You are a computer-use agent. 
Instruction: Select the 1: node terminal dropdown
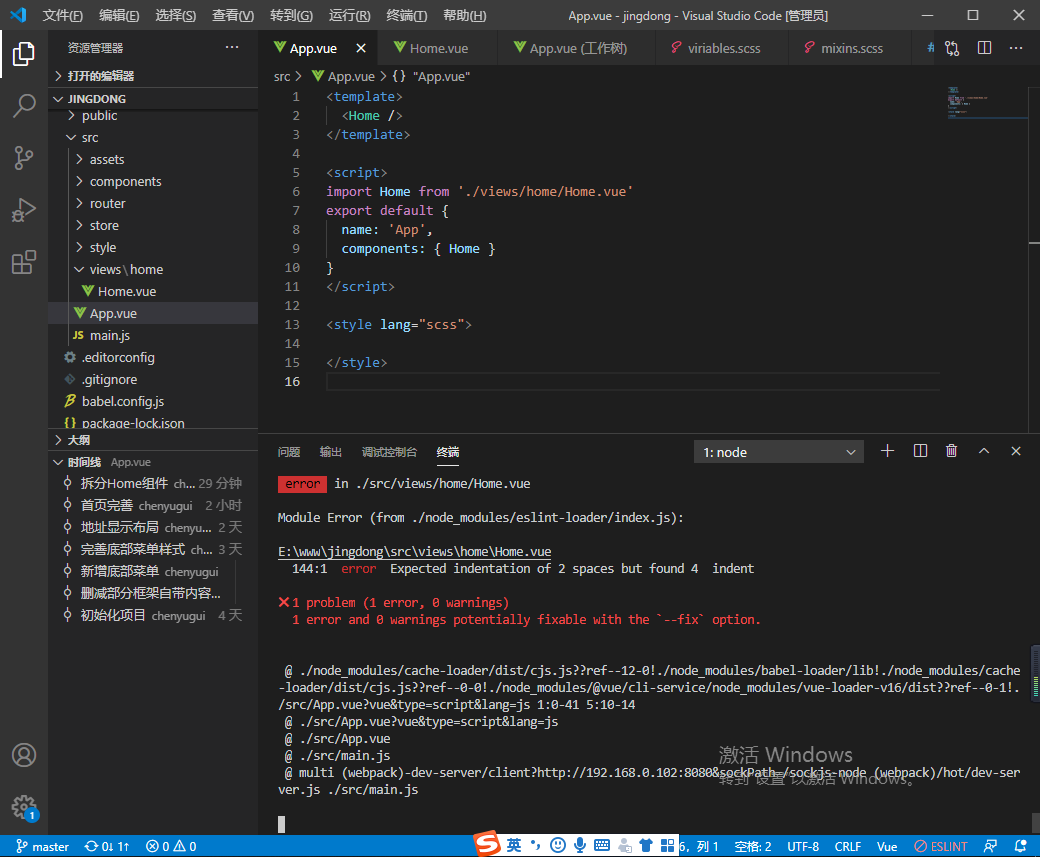[779, 452]
